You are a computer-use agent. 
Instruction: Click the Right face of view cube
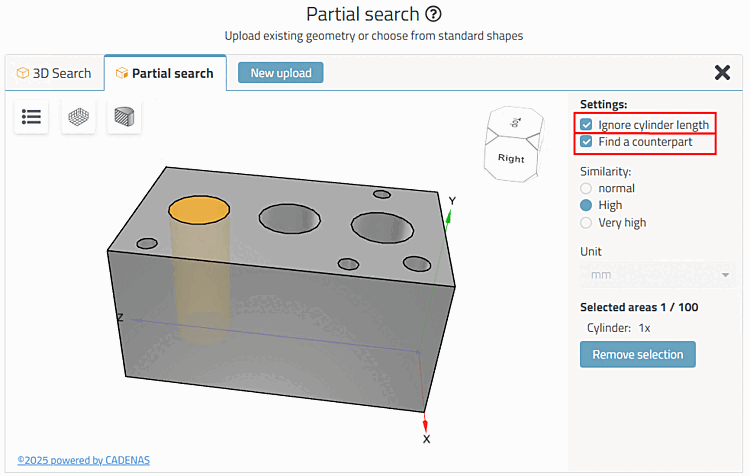click(x=511, y=160)
